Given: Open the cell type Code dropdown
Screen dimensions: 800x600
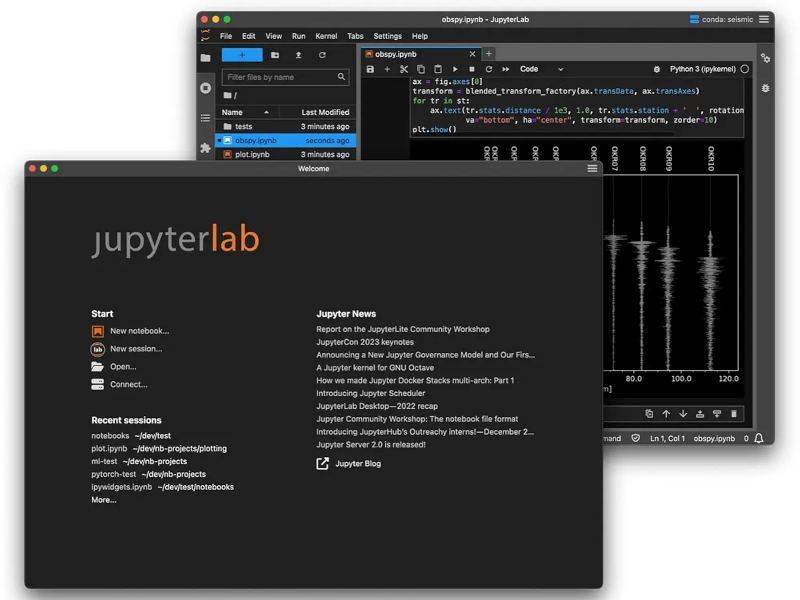Looking at the screenshot, I should coord(541,69).
